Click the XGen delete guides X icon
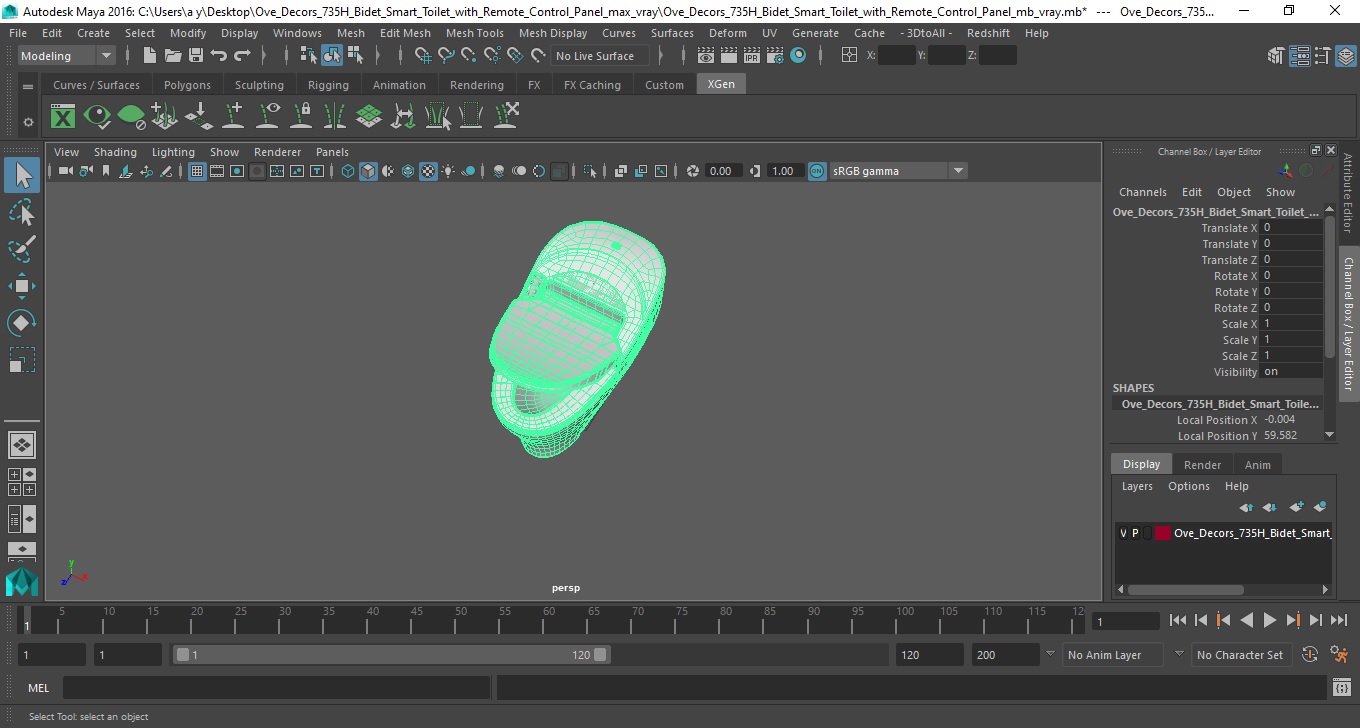This screenshot has width=1360, height=728. (x=506, y=117)
